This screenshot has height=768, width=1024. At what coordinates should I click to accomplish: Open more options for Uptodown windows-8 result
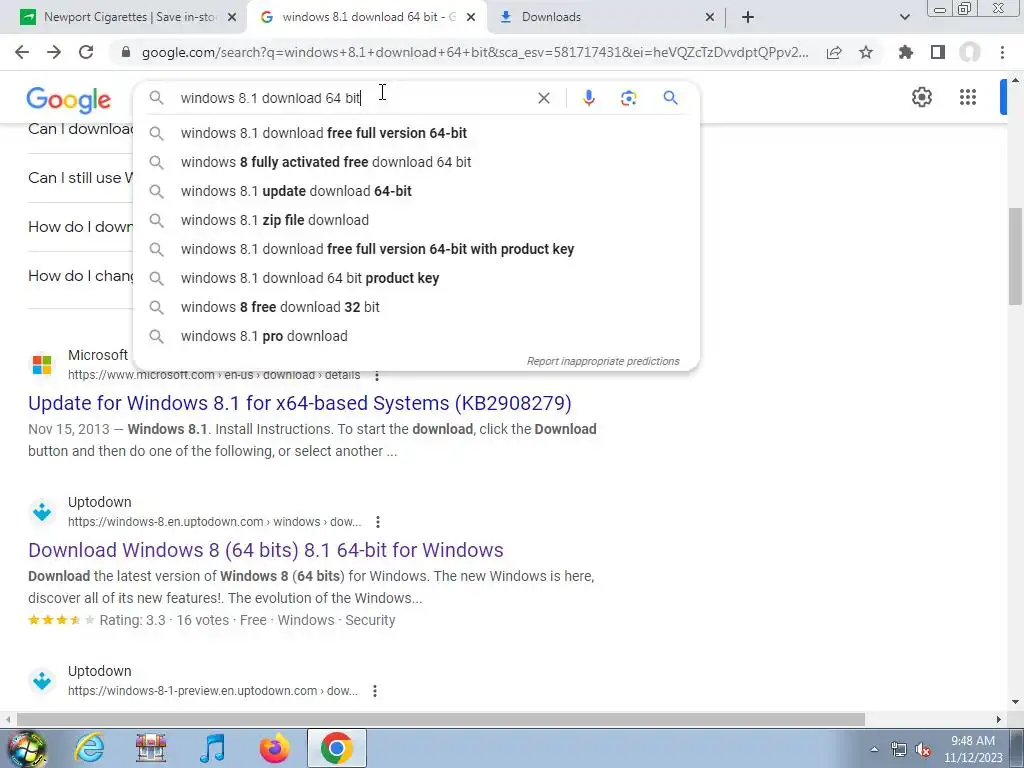tap(377, 522)
